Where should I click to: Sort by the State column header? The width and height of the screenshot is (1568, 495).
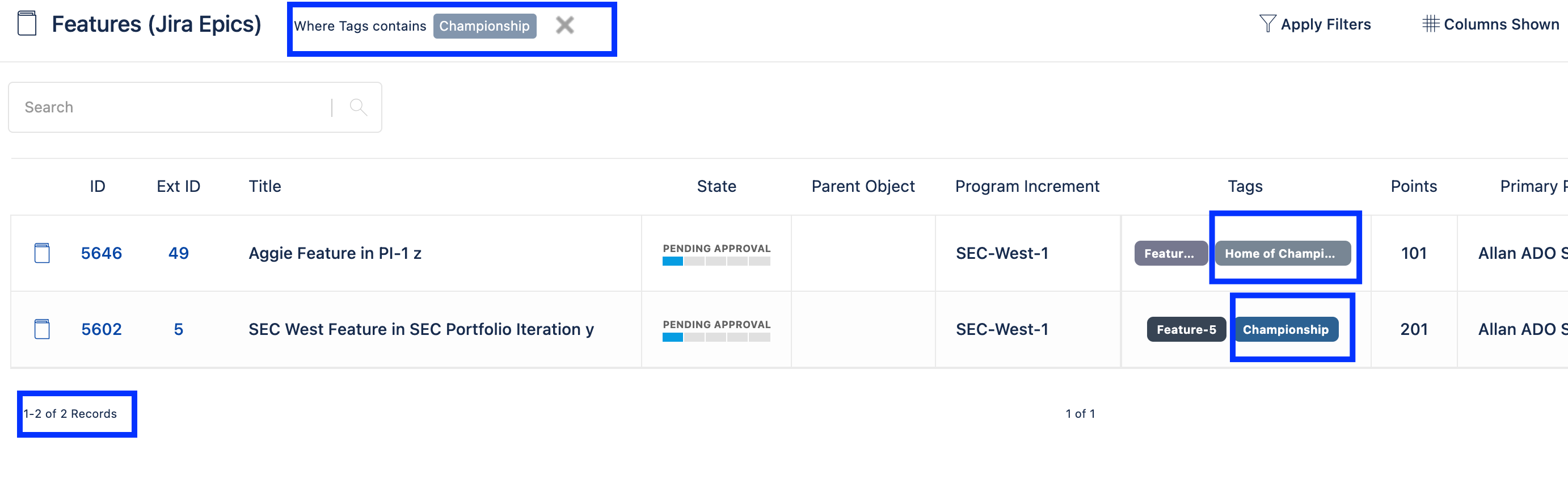716,186
